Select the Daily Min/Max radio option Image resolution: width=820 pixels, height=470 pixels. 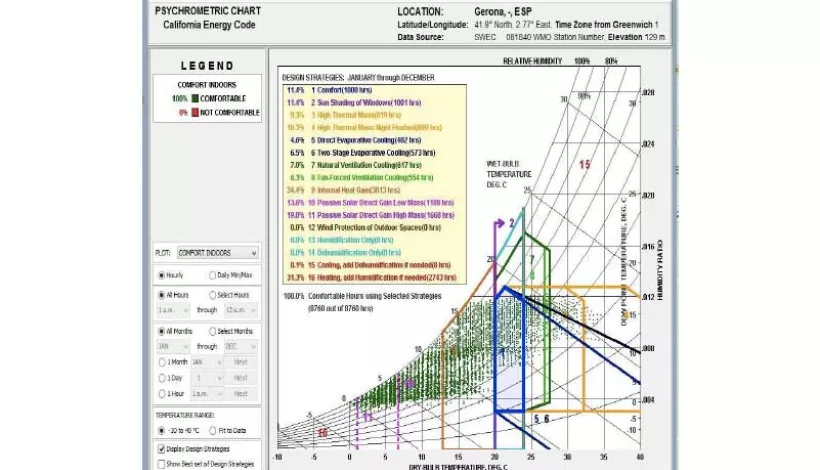coord(212,275)
